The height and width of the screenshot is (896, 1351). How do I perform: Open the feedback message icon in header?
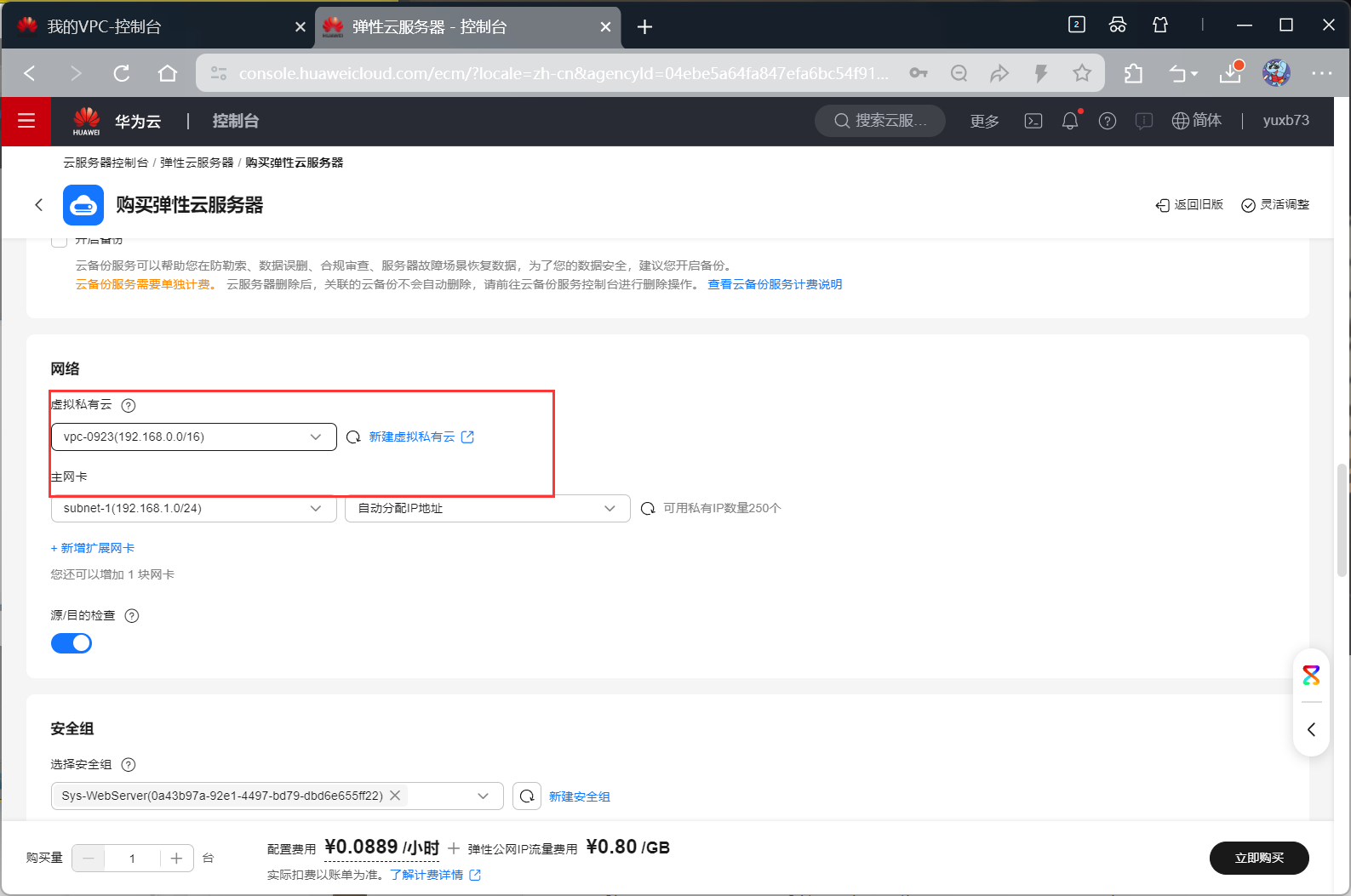[x=1144, y=121]
